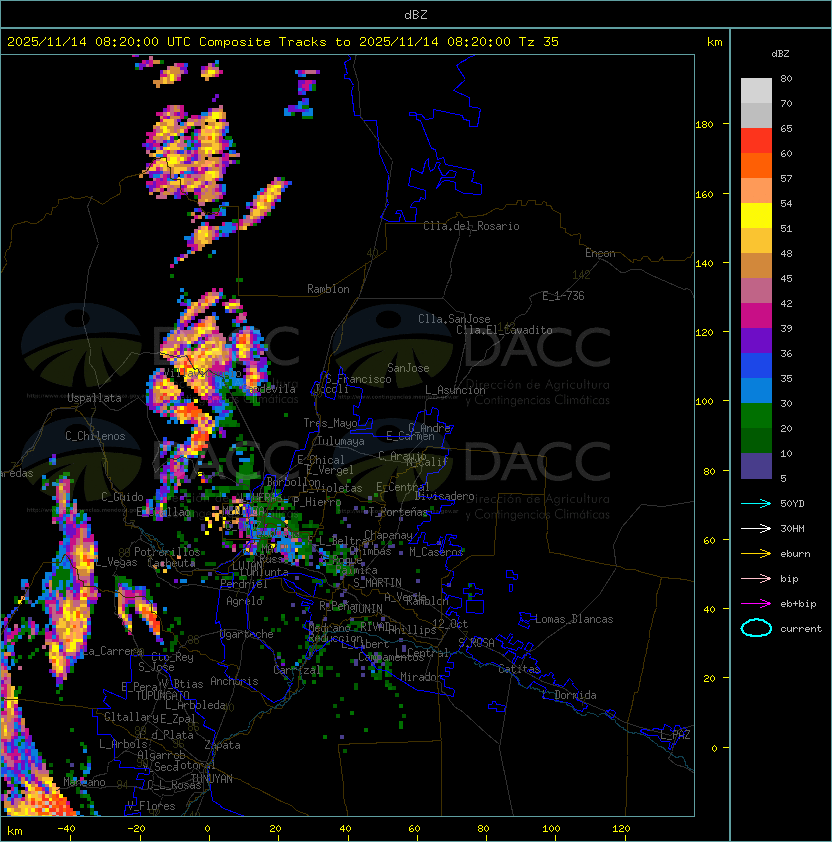Click the 'E_Chical' map label

pyautogui.click(x=321, y=460)
